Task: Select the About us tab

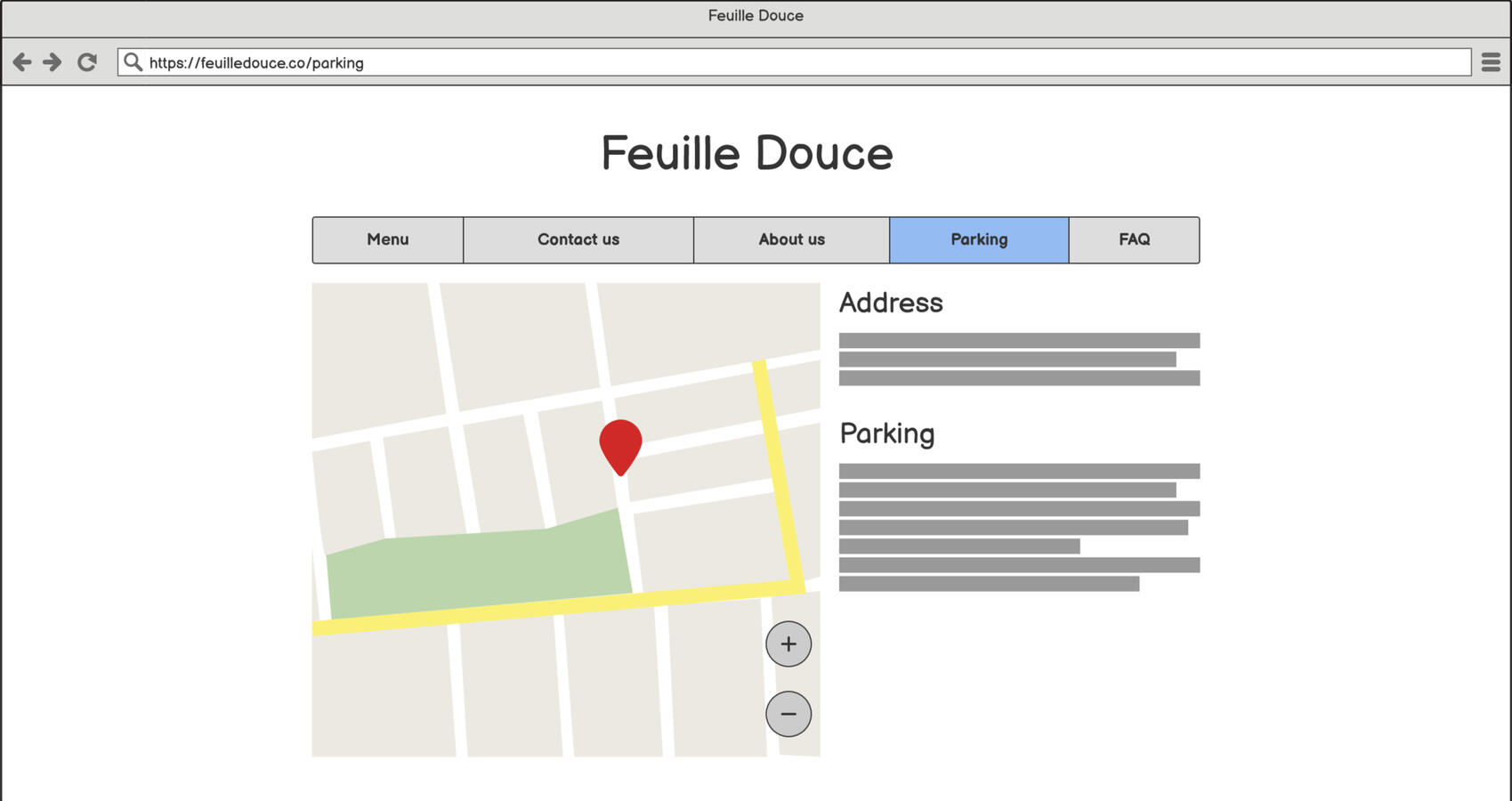Action: coord(791,239)
